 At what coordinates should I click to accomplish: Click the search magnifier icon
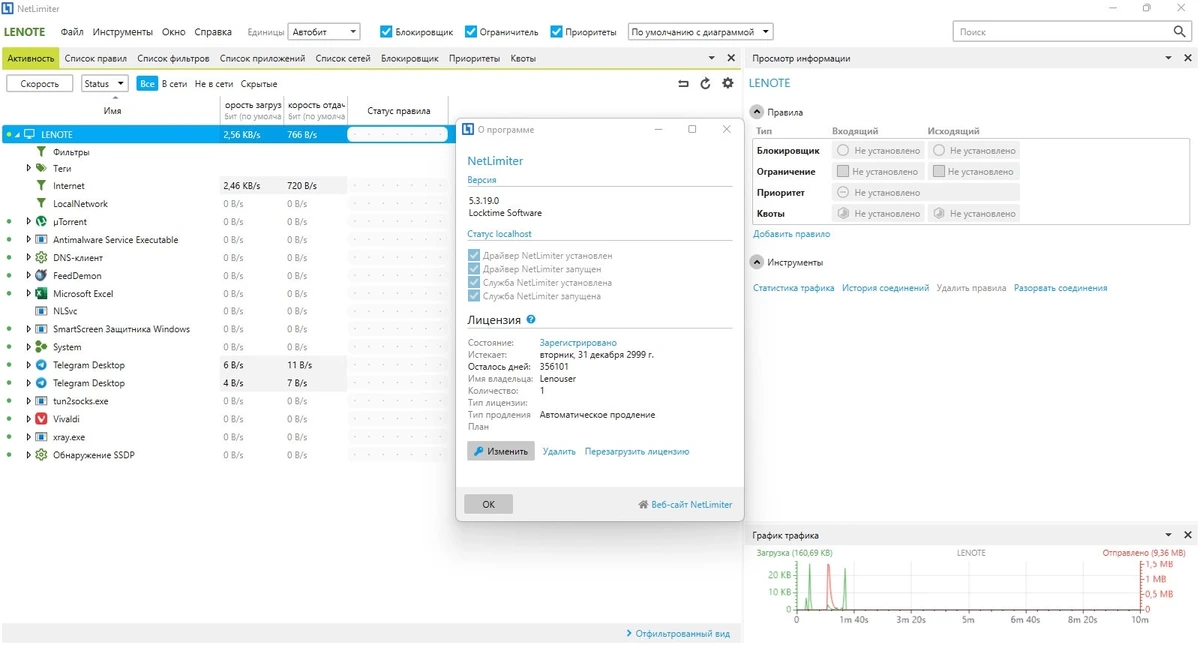(1180, 32)
